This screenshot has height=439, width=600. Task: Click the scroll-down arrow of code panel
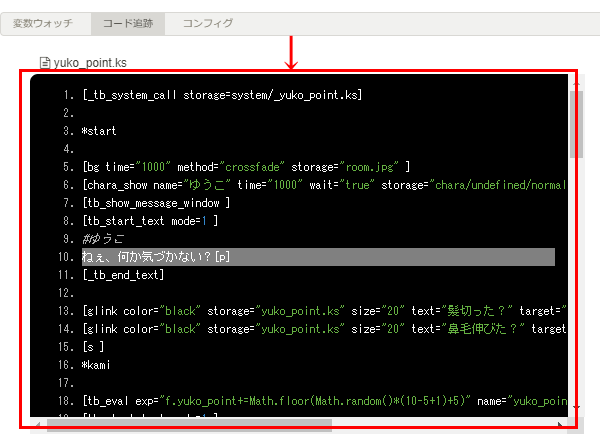pyautogui.click(x=576, y=407)
